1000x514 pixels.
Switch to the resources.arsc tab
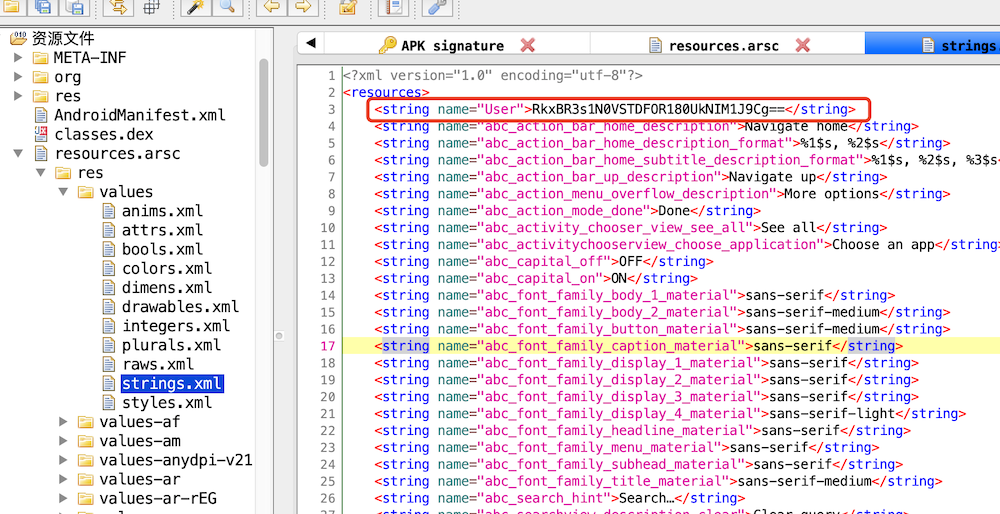727,45
